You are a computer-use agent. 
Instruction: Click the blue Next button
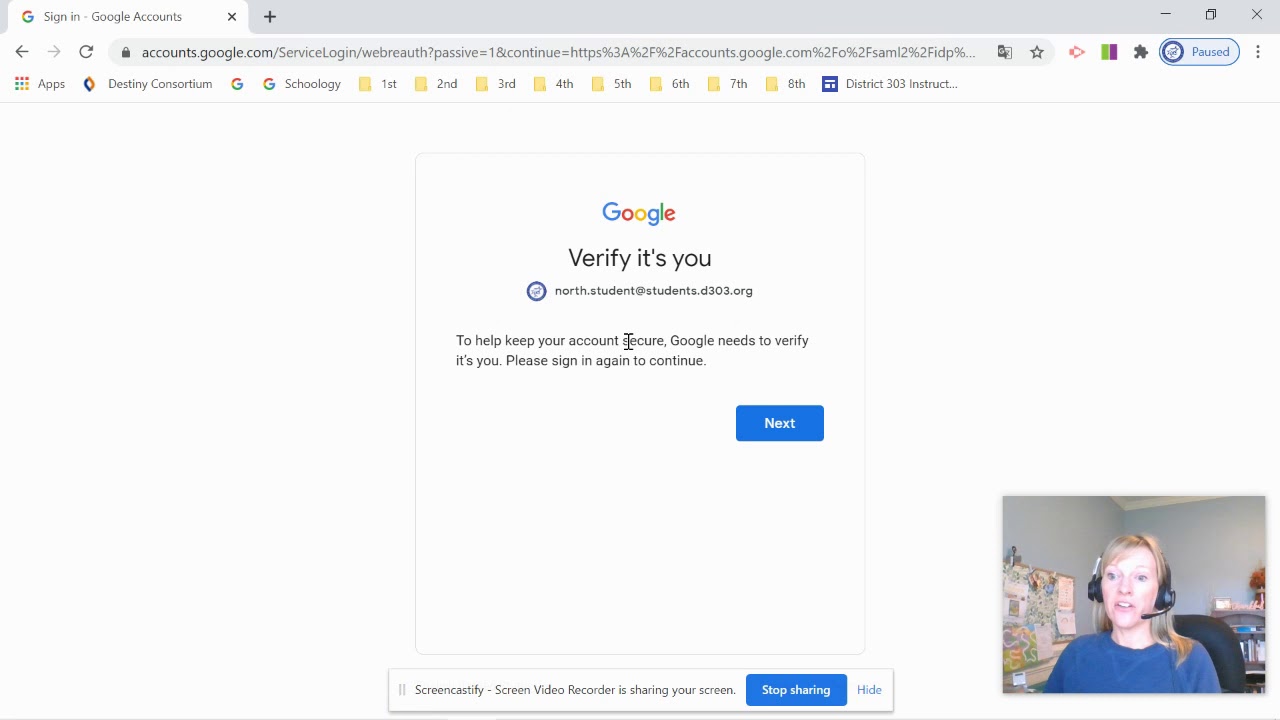[779, 423]
